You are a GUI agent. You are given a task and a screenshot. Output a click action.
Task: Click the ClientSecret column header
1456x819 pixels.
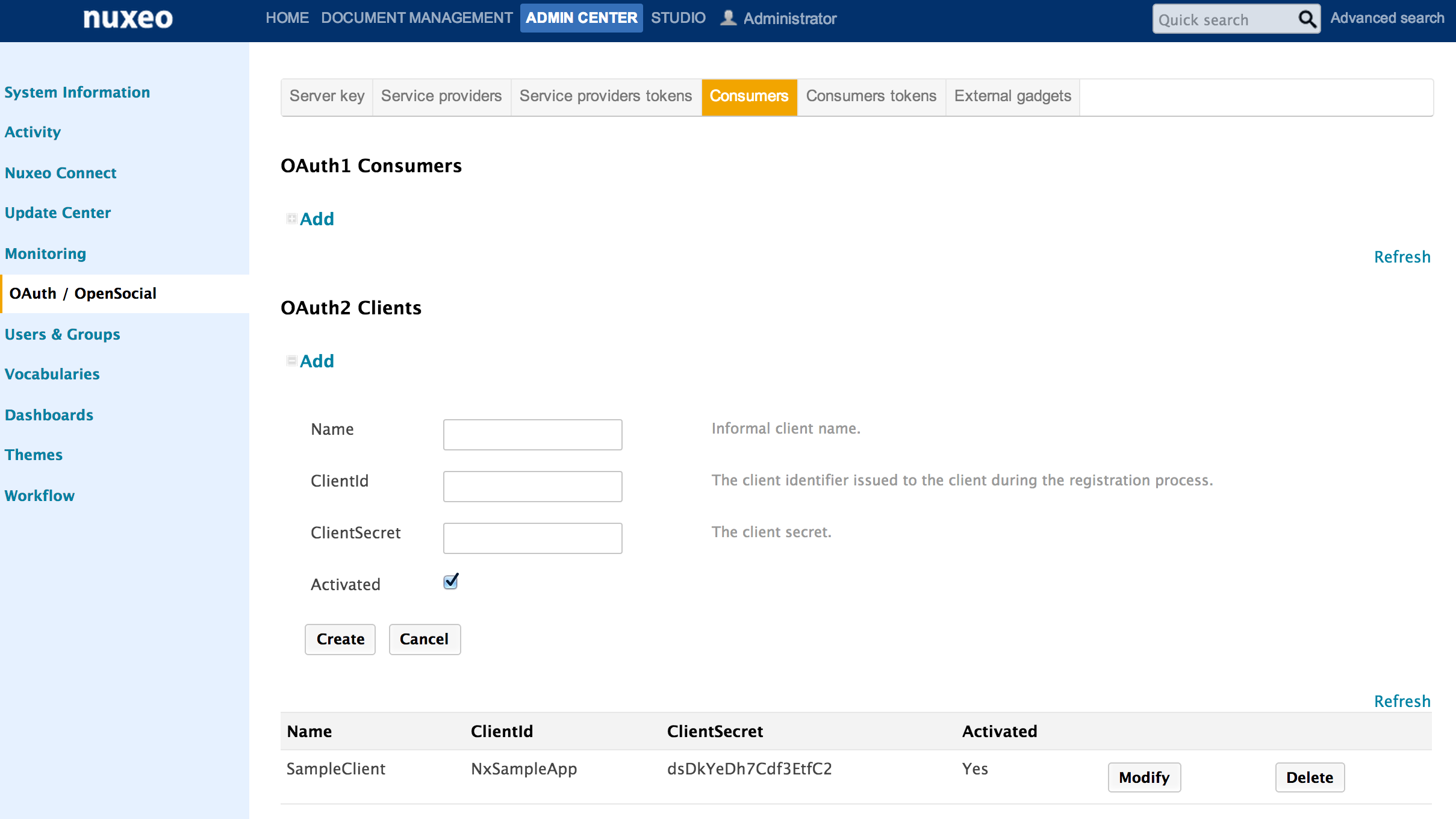pos(715,732)
